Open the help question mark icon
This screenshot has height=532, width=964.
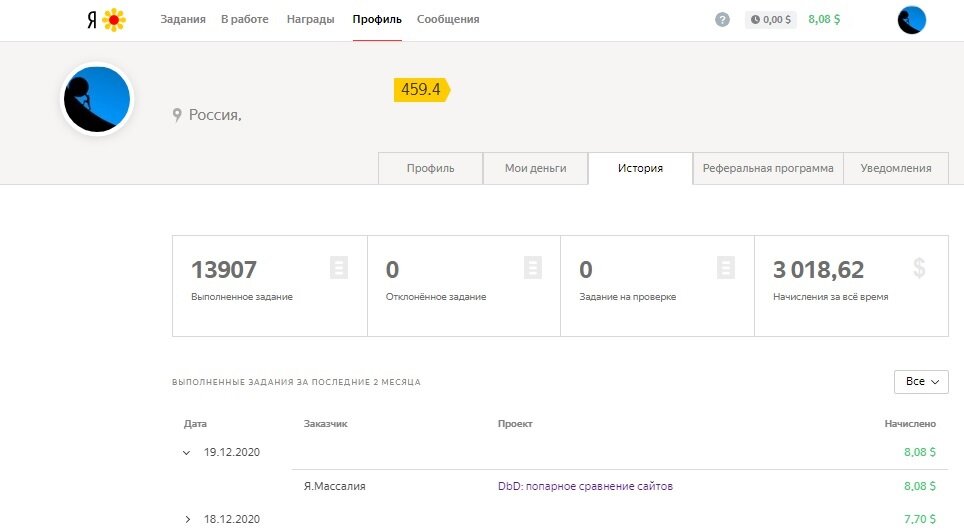pos(722,20)
